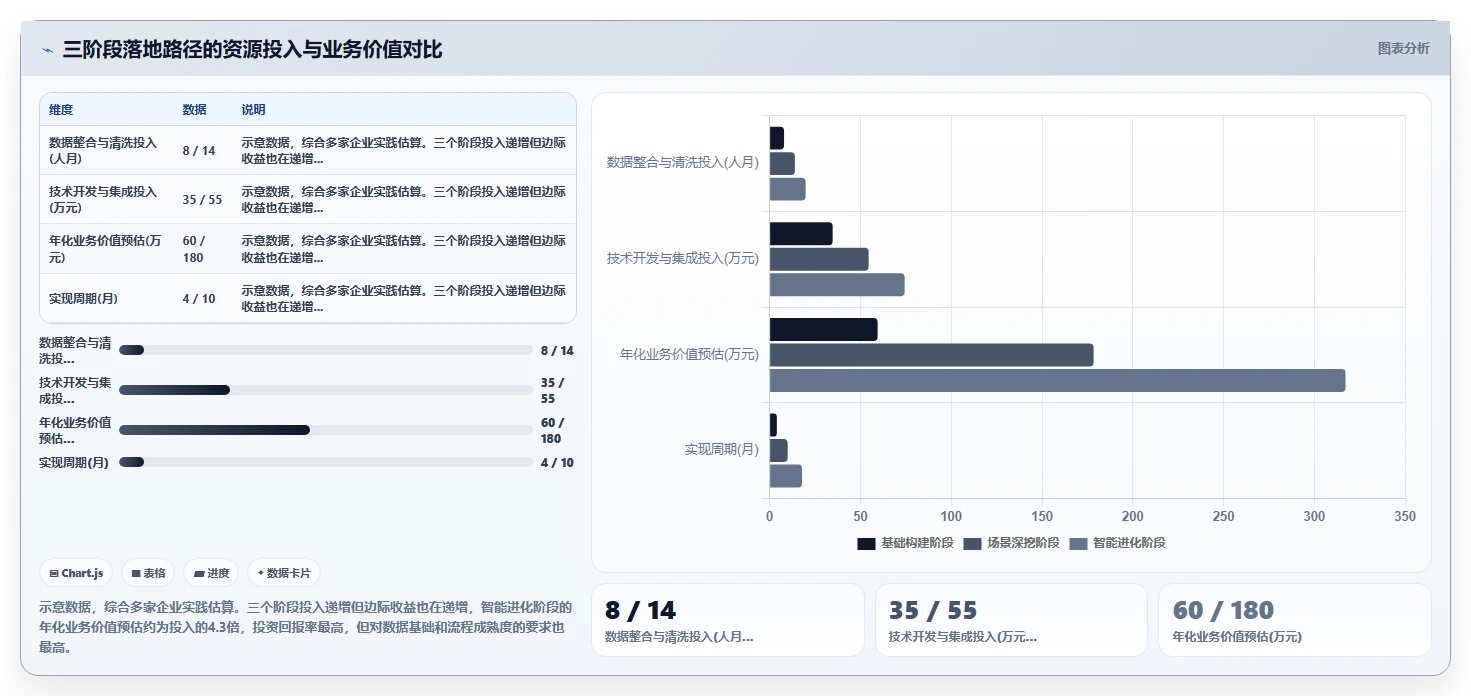Click the 350 x-axis tick label
Image resolution: width=1471 pixels, height=696 pixels.
coord(1404,516)
